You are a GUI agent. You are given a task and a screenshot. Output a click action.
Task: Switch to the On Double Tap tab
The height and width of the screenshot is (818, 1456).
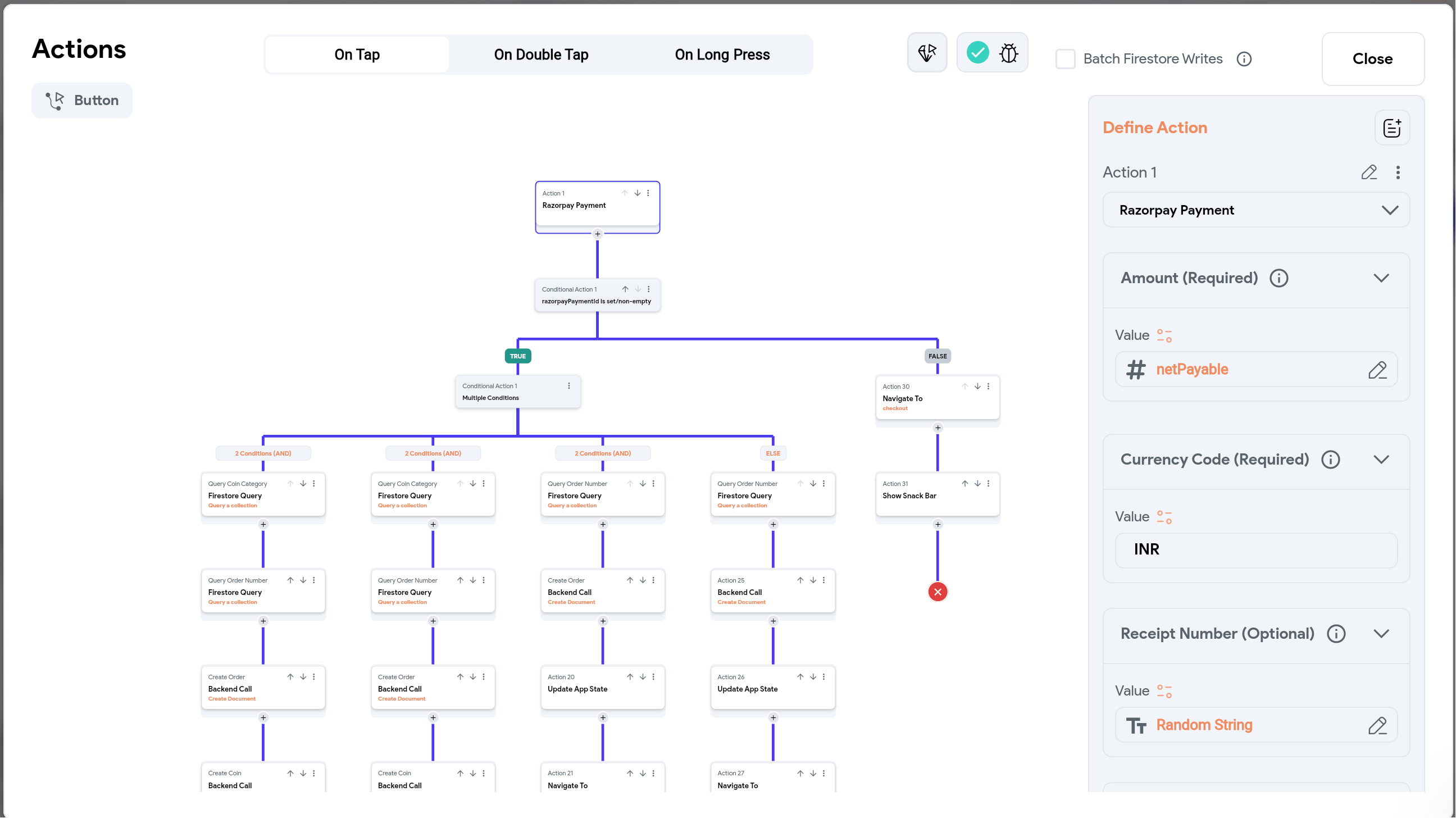pyautogui.click(x=541, y=55)
